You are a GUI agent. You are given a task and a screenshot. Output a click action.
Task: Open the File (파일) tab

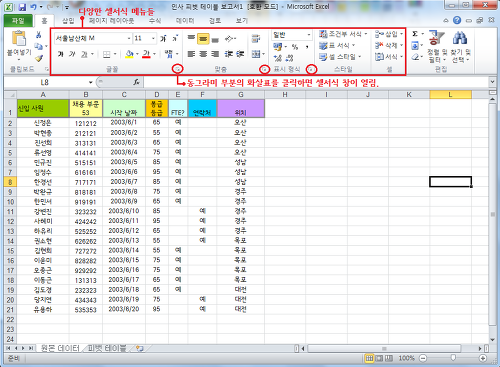click(x=18, y=21)
